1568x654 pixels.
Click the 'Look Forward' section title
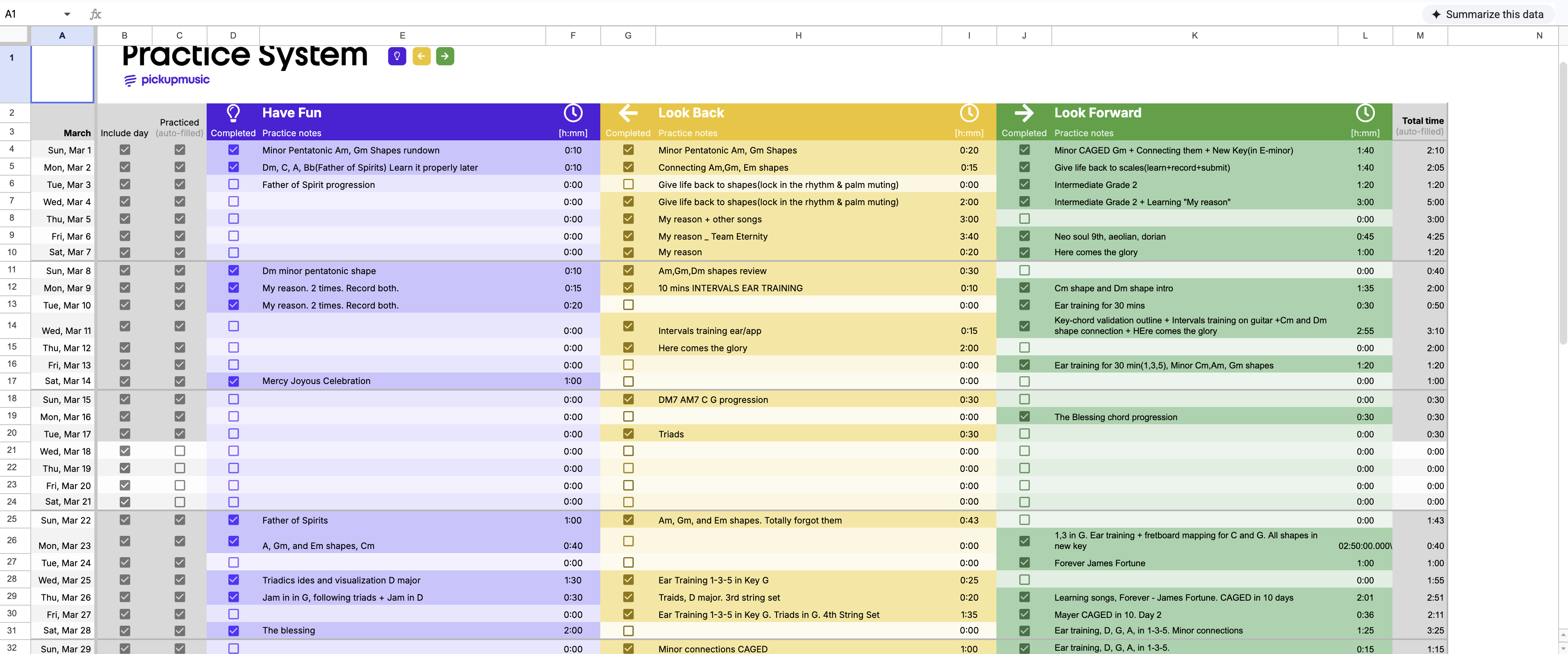pyautogui.click(x=1098, y=113)
